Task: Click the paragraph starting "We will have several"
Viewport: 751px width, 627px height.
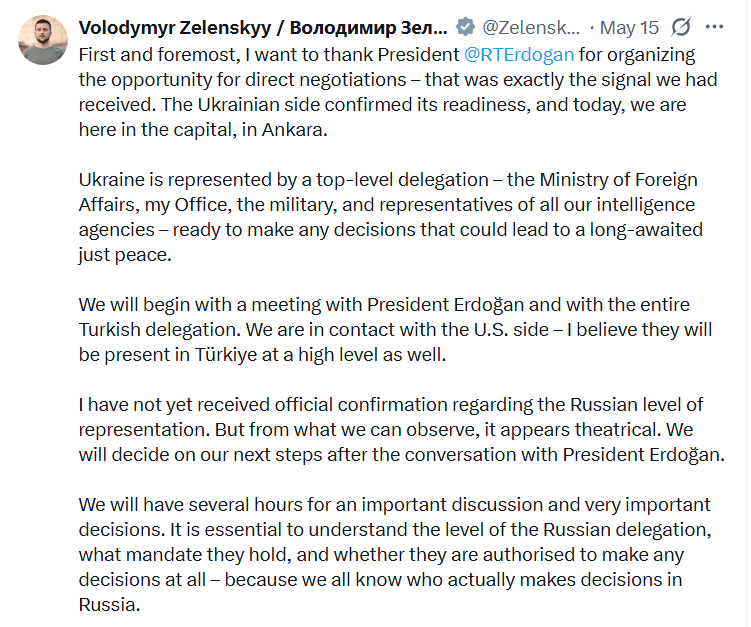Action: [395, 554]
